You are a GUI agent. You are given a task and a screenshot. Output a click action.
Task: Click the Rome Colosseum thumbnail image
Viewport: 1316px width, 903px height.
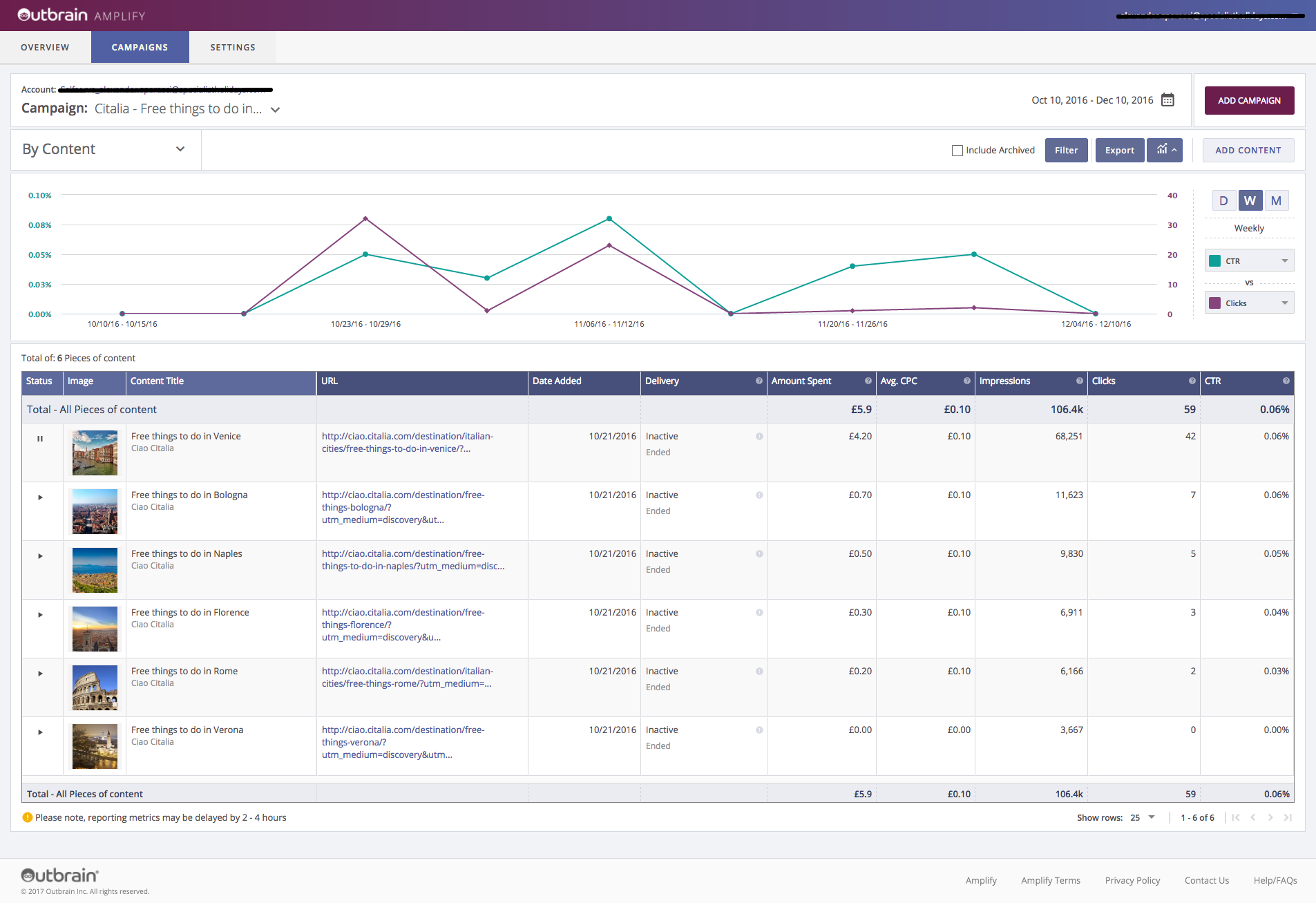point(95,687)
